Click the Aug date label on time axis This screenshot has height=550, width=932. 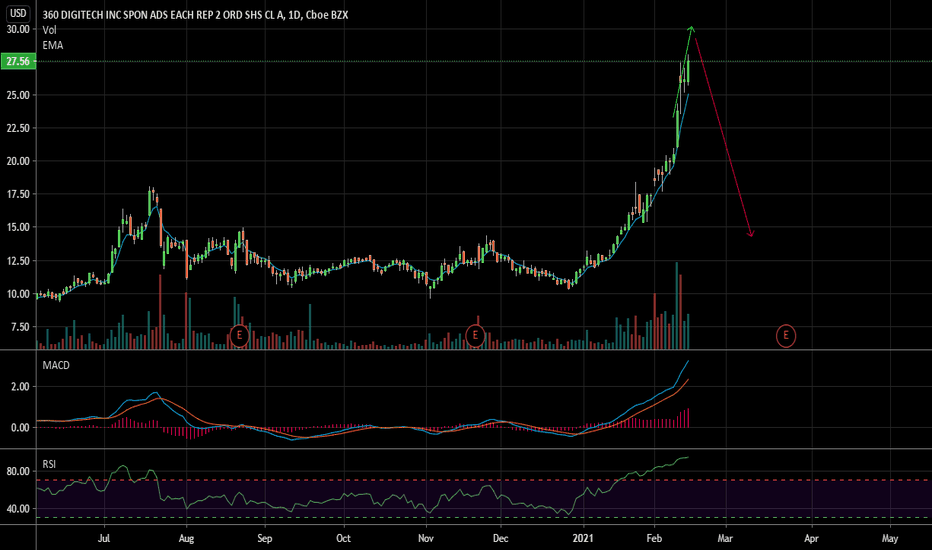click(186, 539)
